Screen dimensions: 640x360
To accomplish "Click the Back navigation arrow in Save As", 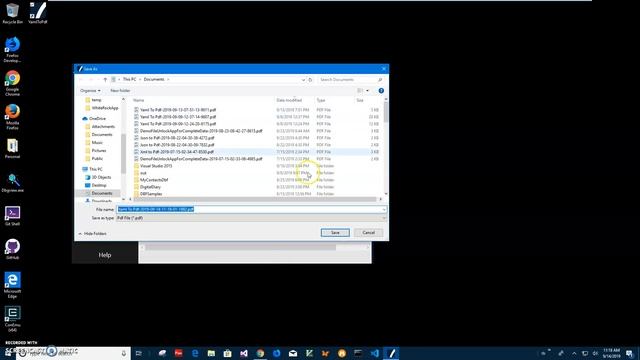I will tap(81, 80).
